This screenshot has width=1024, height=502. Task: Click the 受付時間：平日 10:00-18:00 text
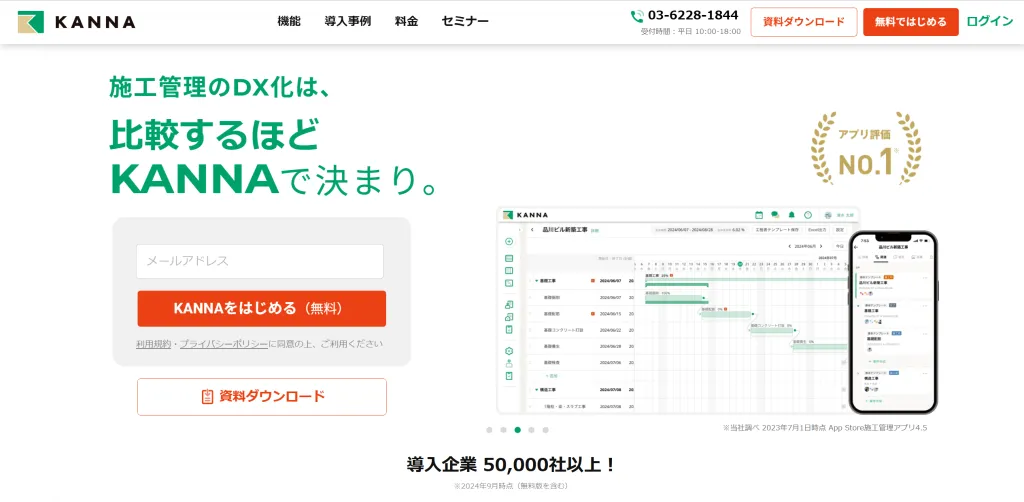690,31
